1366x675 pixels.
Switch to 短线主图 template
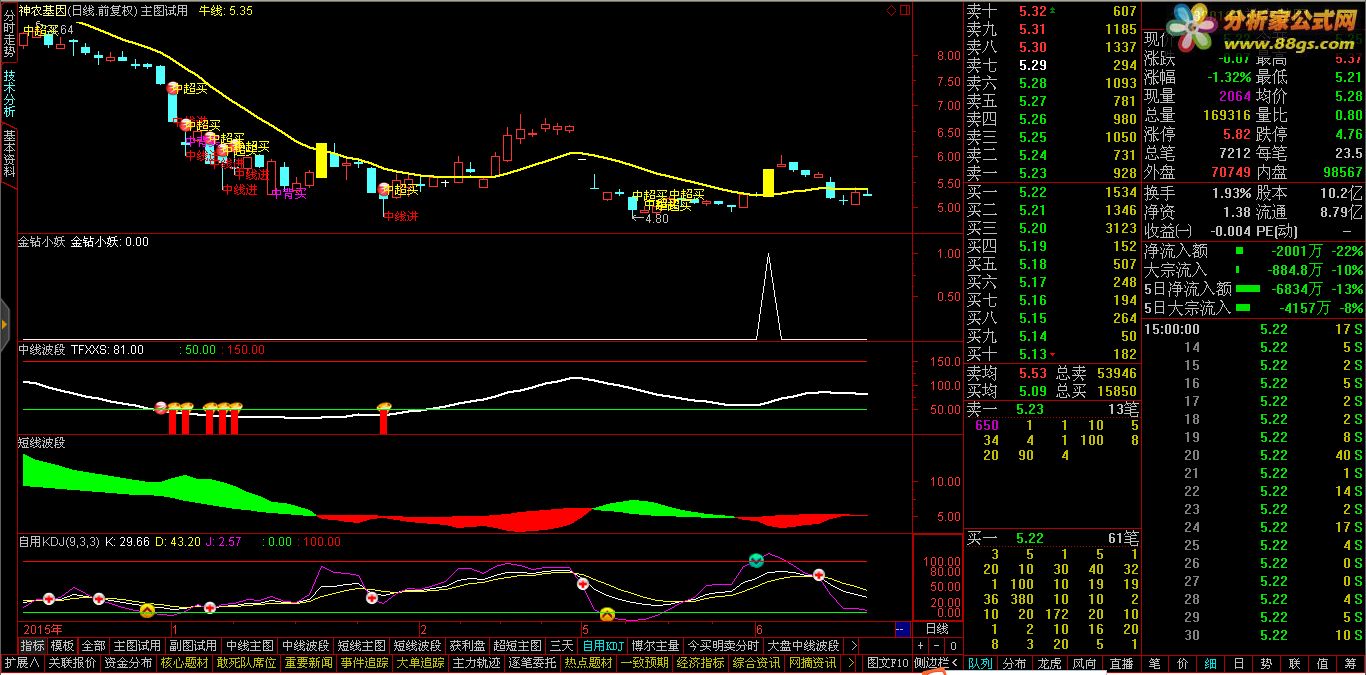click(x=361, y=646)
